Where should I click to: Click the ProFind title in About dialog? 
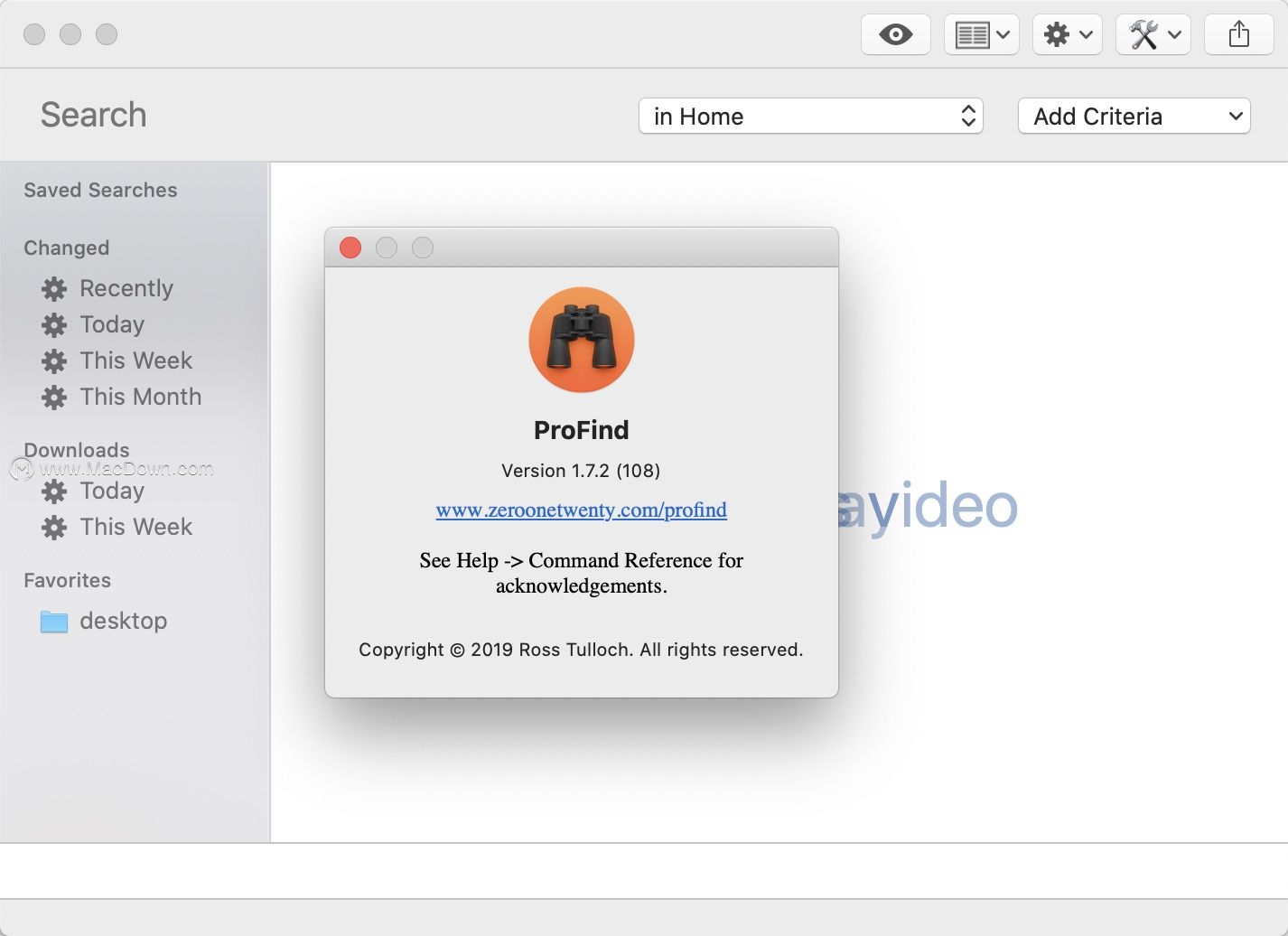point(582,430)
